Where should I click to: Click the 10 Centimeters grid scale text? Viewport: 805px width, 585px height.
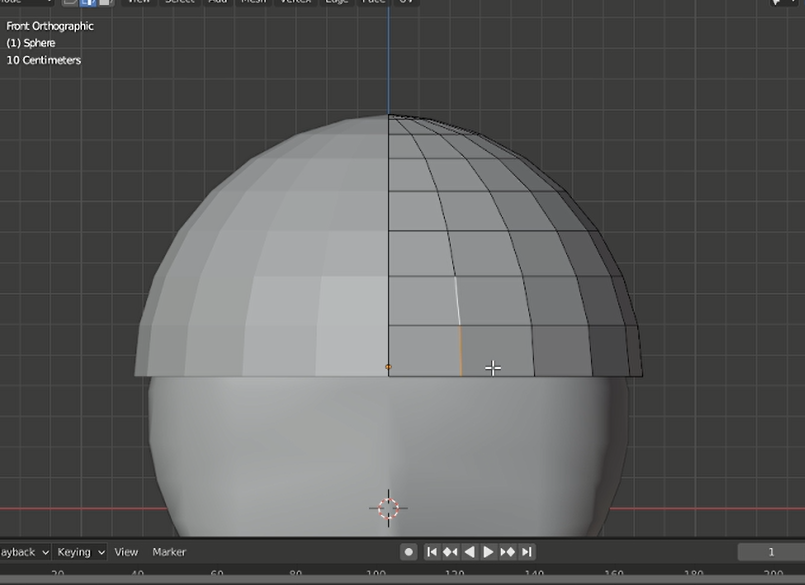(x=44, y=60)
